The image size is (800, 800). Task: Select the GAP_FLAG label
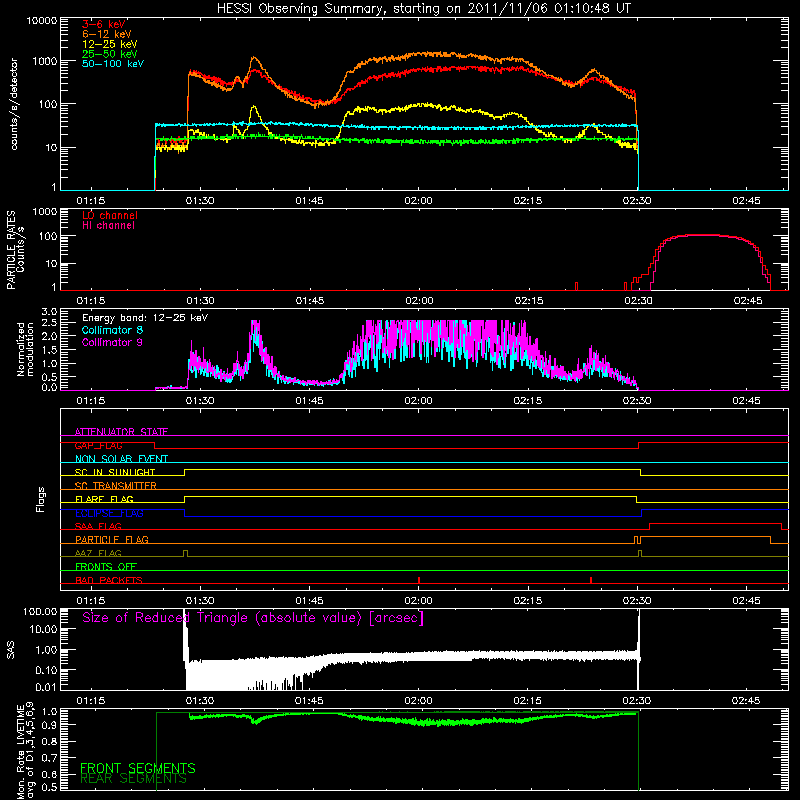[98, 445]
